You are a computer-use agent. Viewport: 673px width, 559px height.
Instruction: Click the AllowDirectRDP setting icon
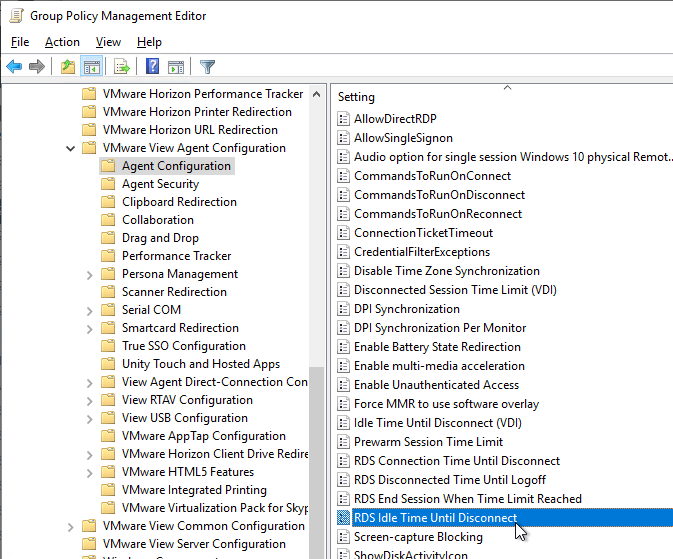coord(343,119)
